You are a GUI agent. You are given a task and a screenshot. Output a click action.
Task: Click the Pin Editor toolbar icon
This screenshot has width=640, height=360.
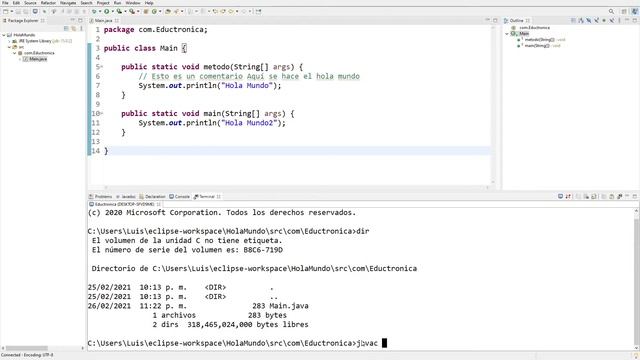(258, 11)
